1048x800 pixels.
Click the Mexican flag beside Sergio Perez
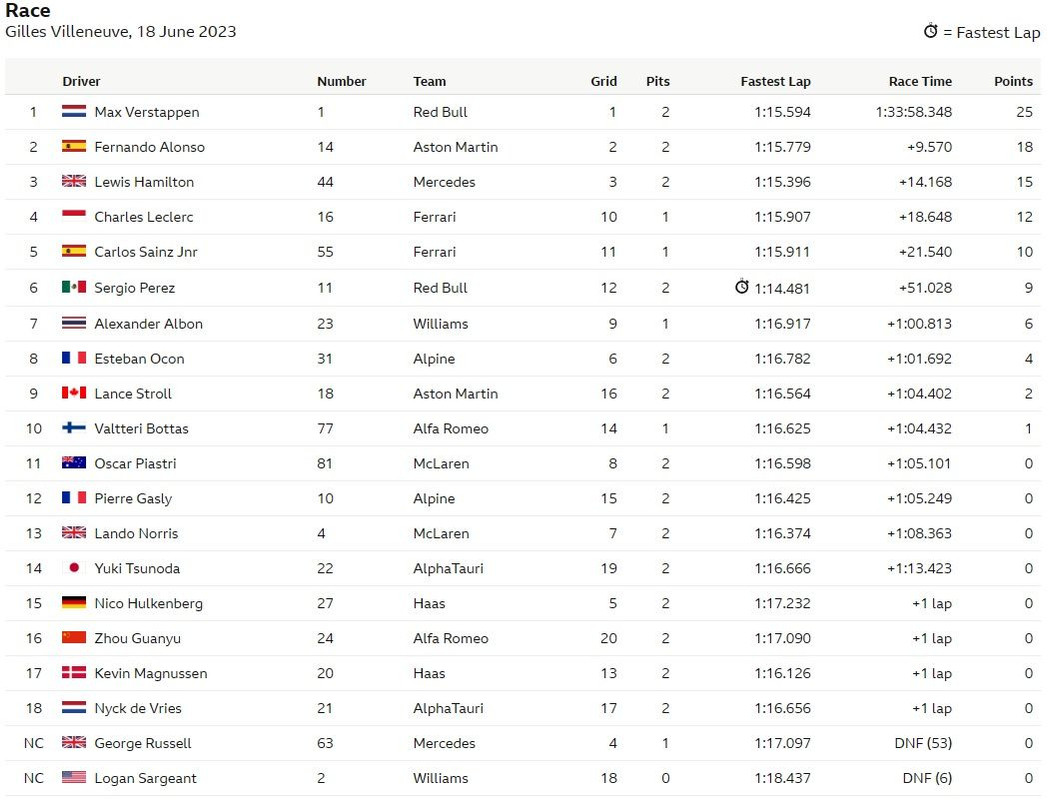[74, 287]
